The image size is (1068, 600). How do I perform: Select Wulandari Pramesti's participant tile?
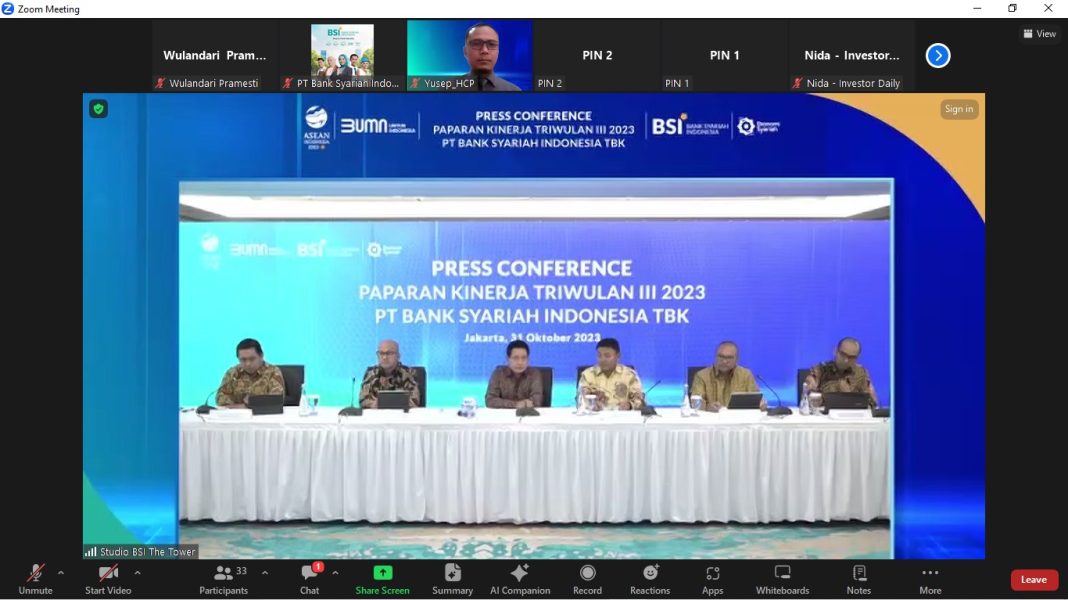coord(215,56)
